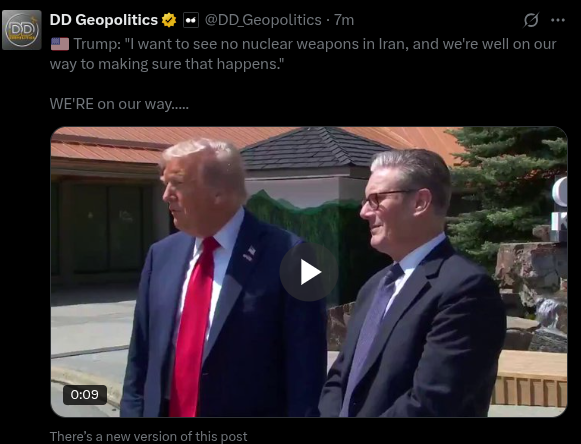Open "There's a new version of this post"

[148, 436]
